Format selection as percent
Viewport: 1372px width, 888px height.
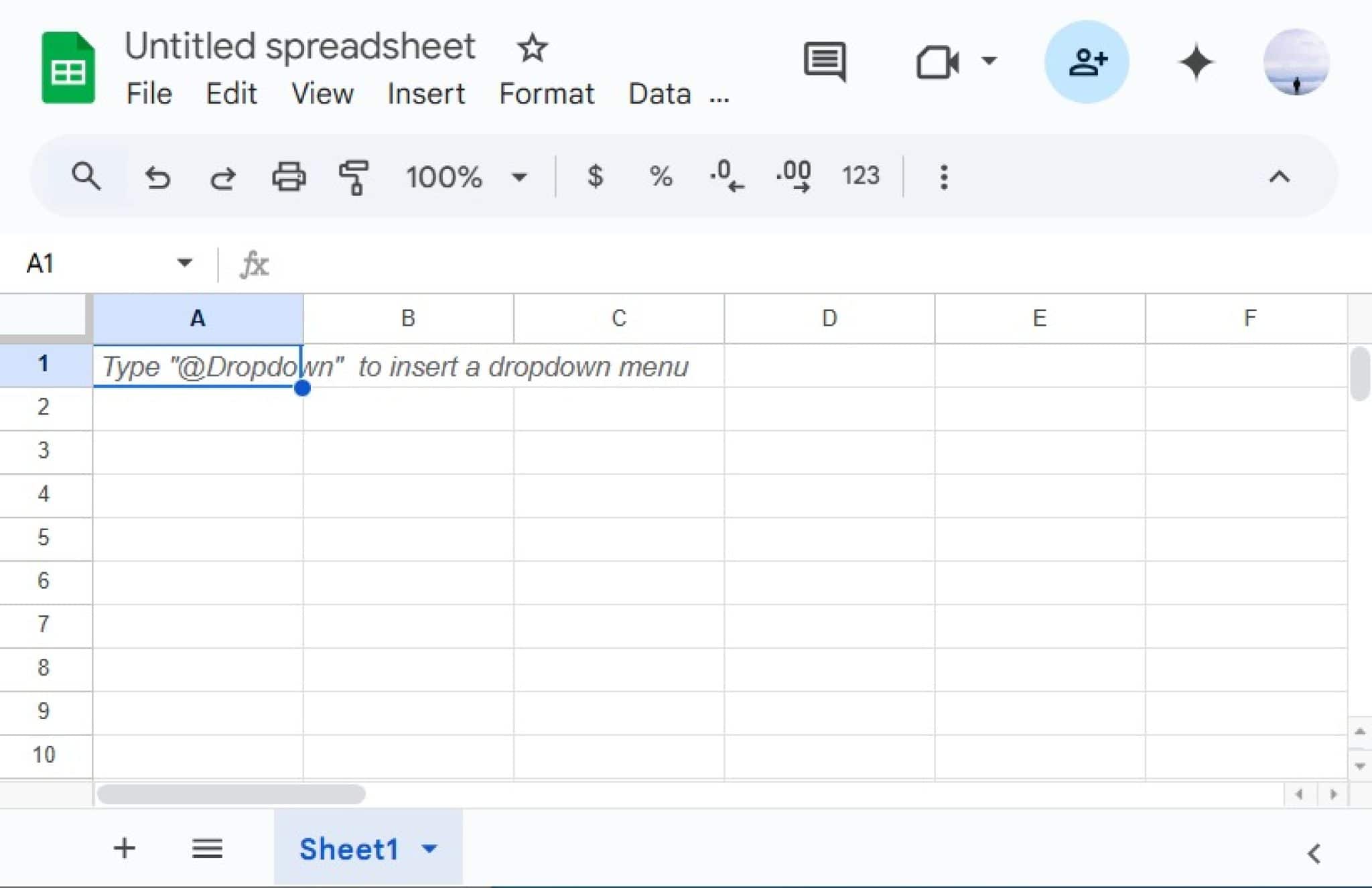pyautogui.click(x=660, y=177)
